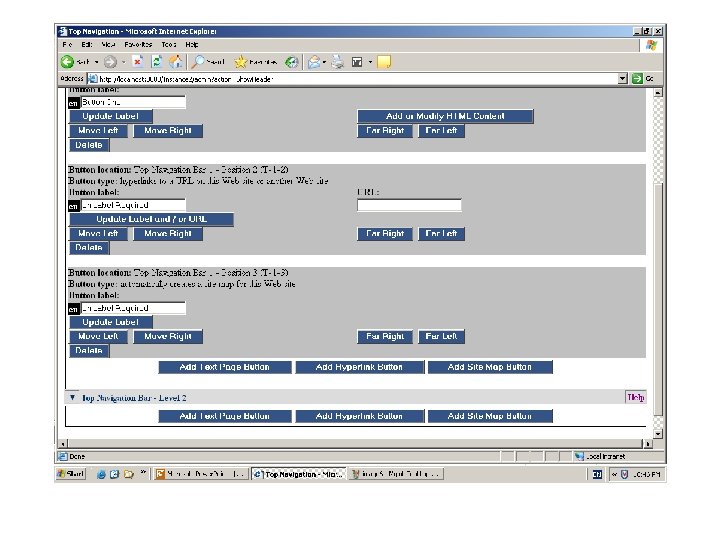Click the Edit page icon in toolbar
This screenshot has height=540, width=720.
pos(357,62)
